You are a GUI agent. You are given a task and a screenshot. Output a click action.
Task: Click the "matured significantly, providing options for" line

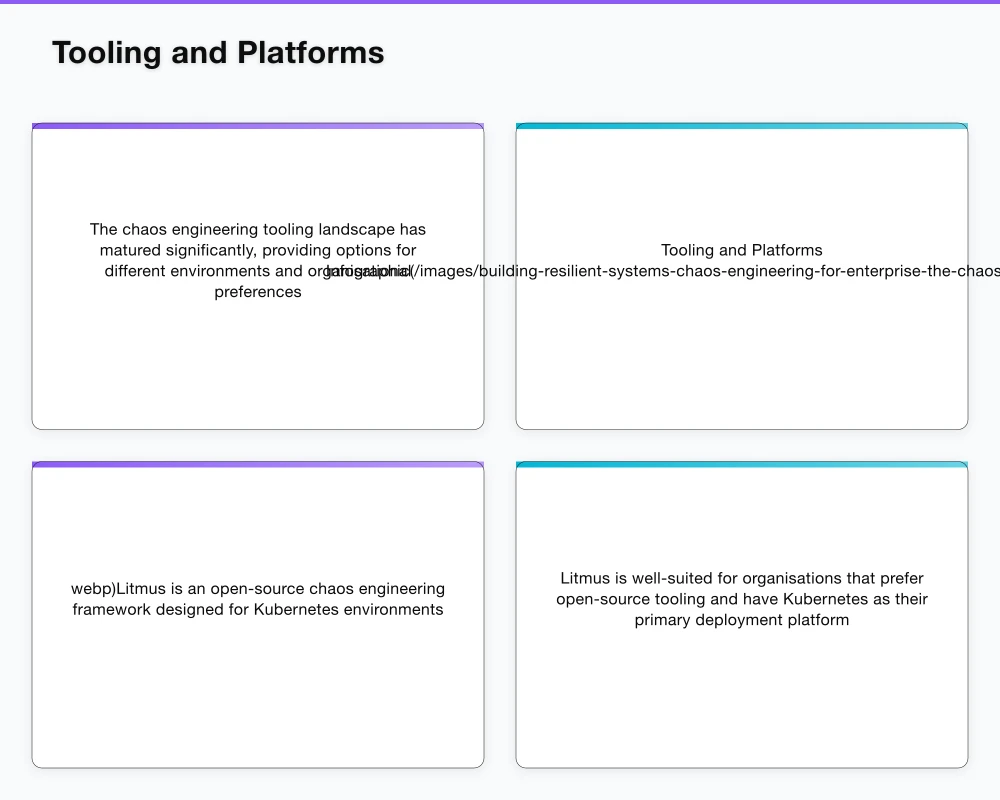click(x=258, y=250)
